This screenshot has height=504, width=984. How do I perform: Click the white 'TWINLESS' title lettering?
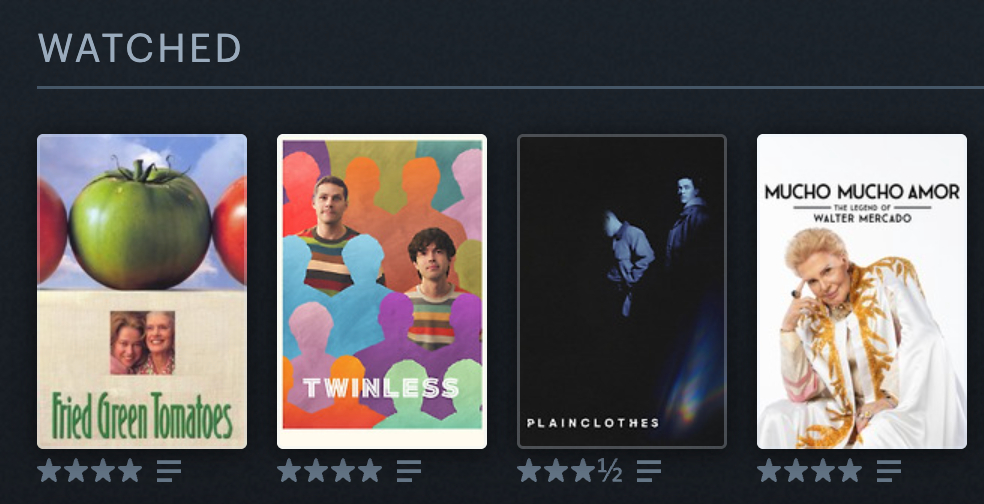tap(381, 388)
